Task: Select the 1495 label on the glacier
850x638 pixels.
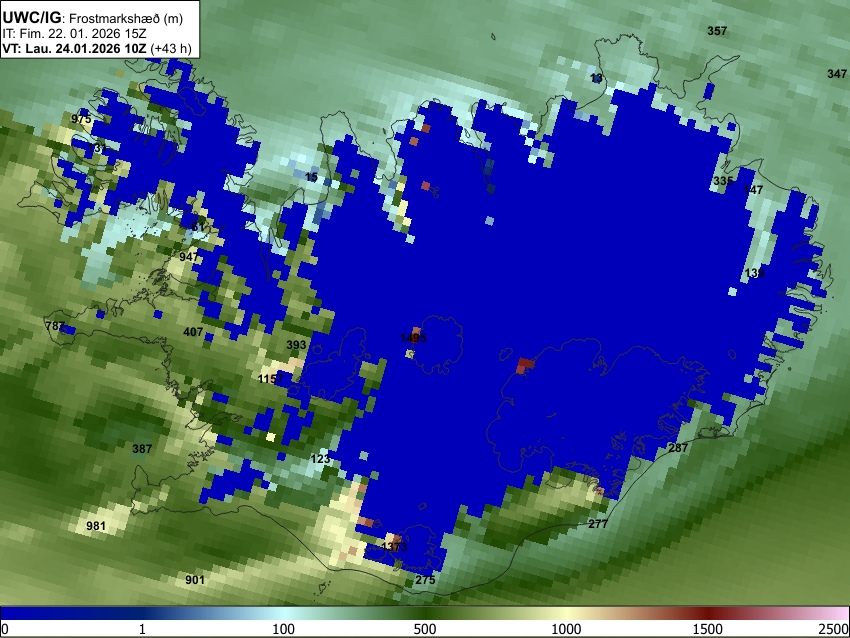Action: coord(413,338)
